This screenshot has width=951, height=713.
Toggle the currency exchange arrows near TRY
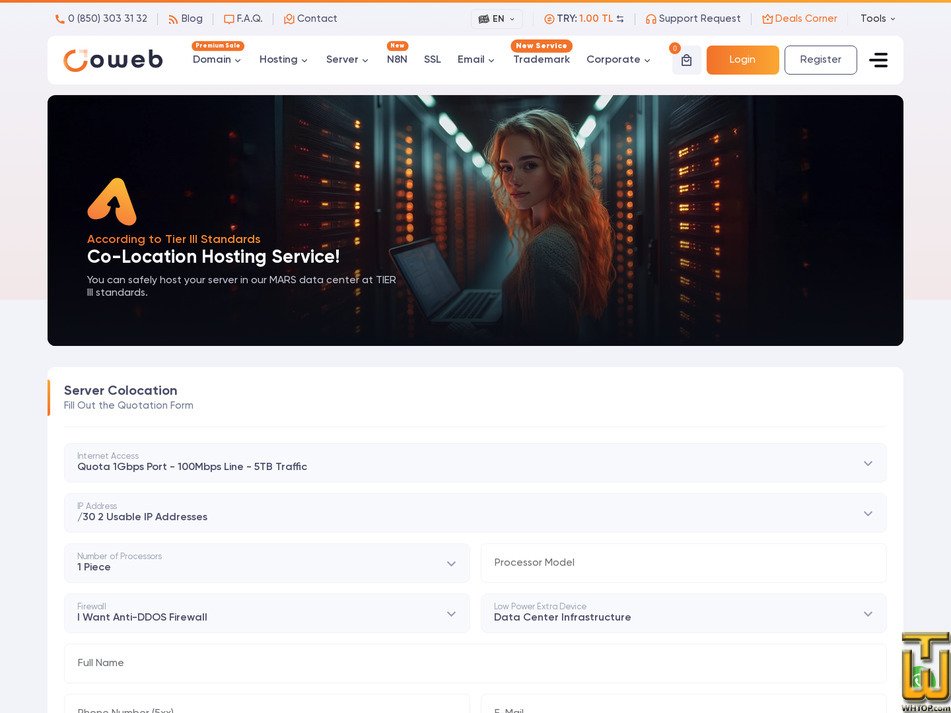pyautogui.click(x=623, y=18)
